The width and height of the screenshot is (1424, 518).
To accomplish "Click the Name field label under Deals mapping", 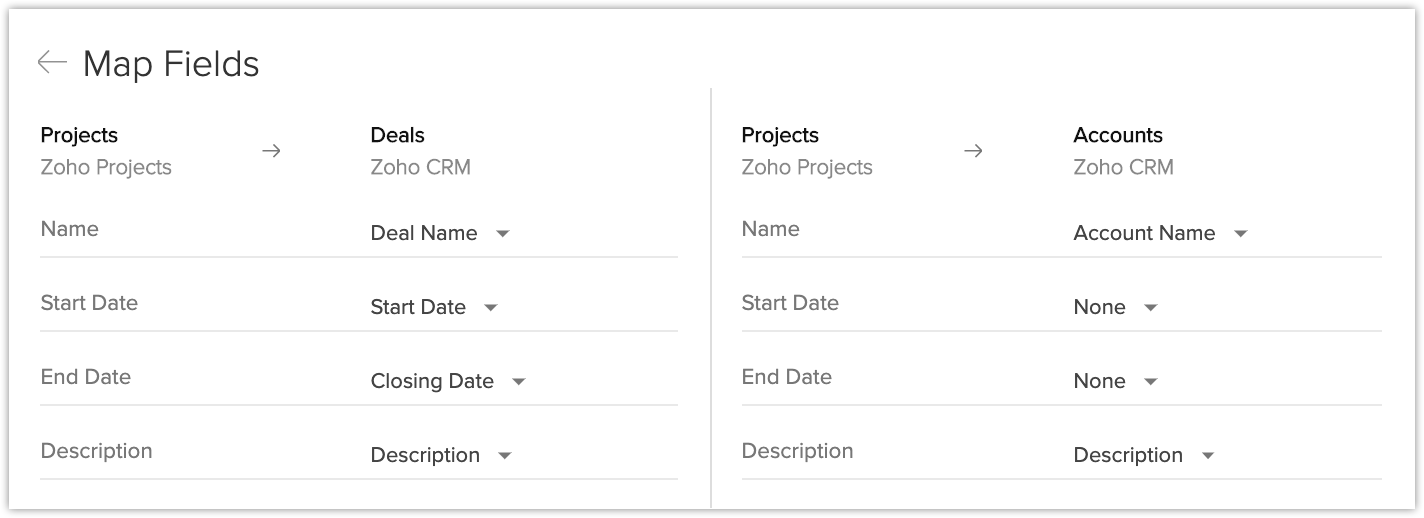I will tap(69, 229).
